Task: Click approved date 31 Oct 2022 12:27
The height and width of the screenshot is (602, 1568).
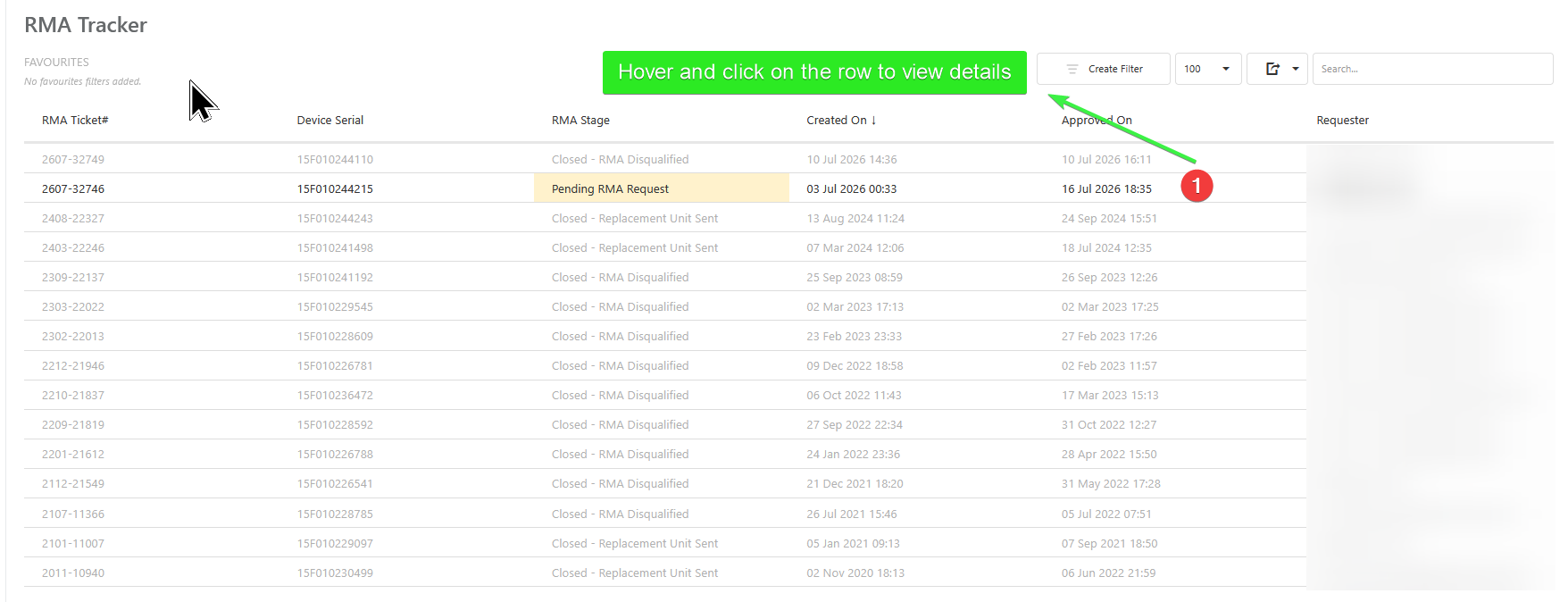Action: pos(1109,424)
